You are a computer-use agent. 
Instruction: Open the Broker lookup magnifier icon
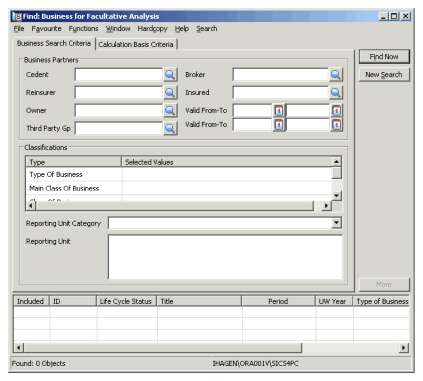[335, 75]
